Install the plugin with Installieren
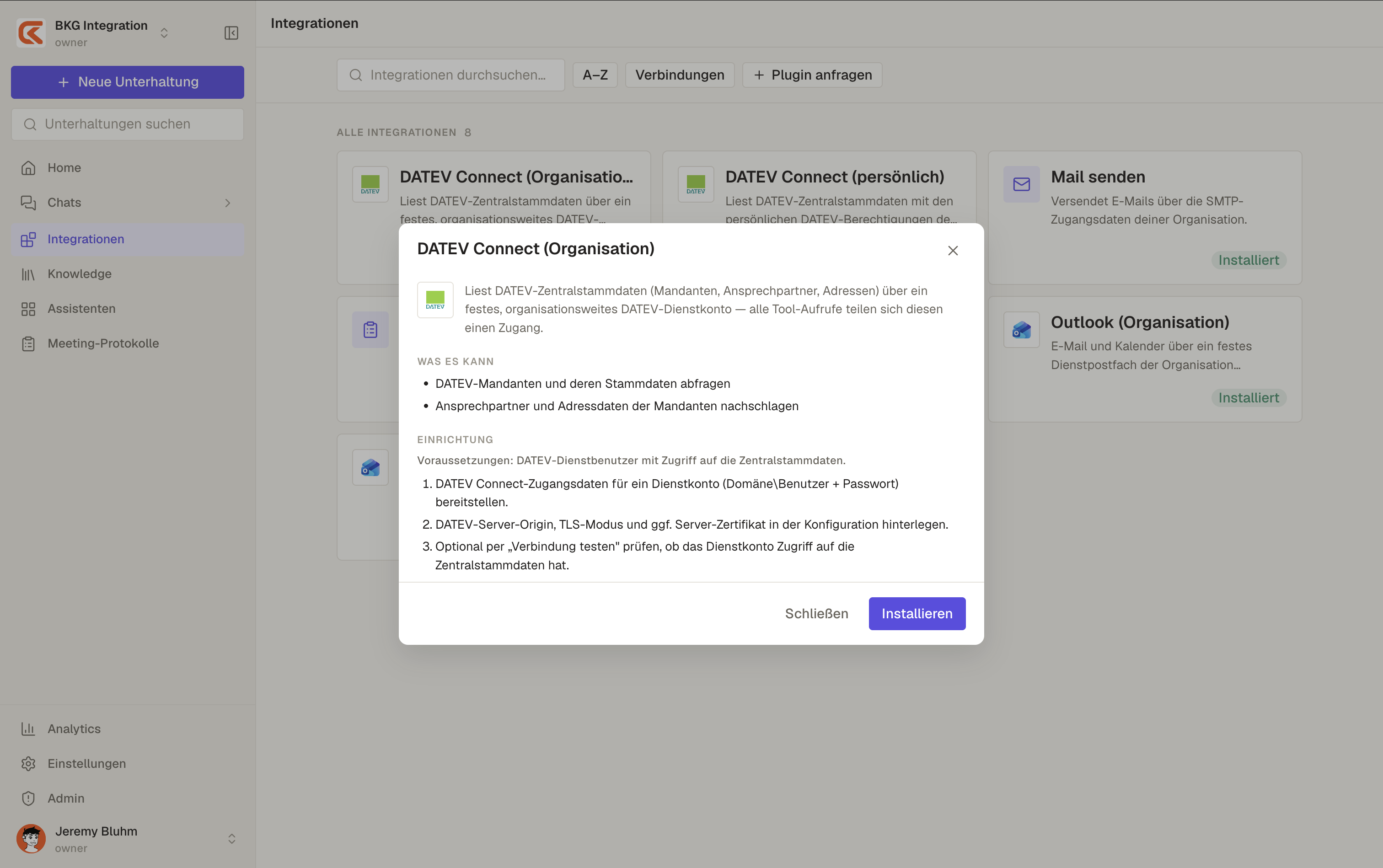1383x868 pixels. pos(917,614)
